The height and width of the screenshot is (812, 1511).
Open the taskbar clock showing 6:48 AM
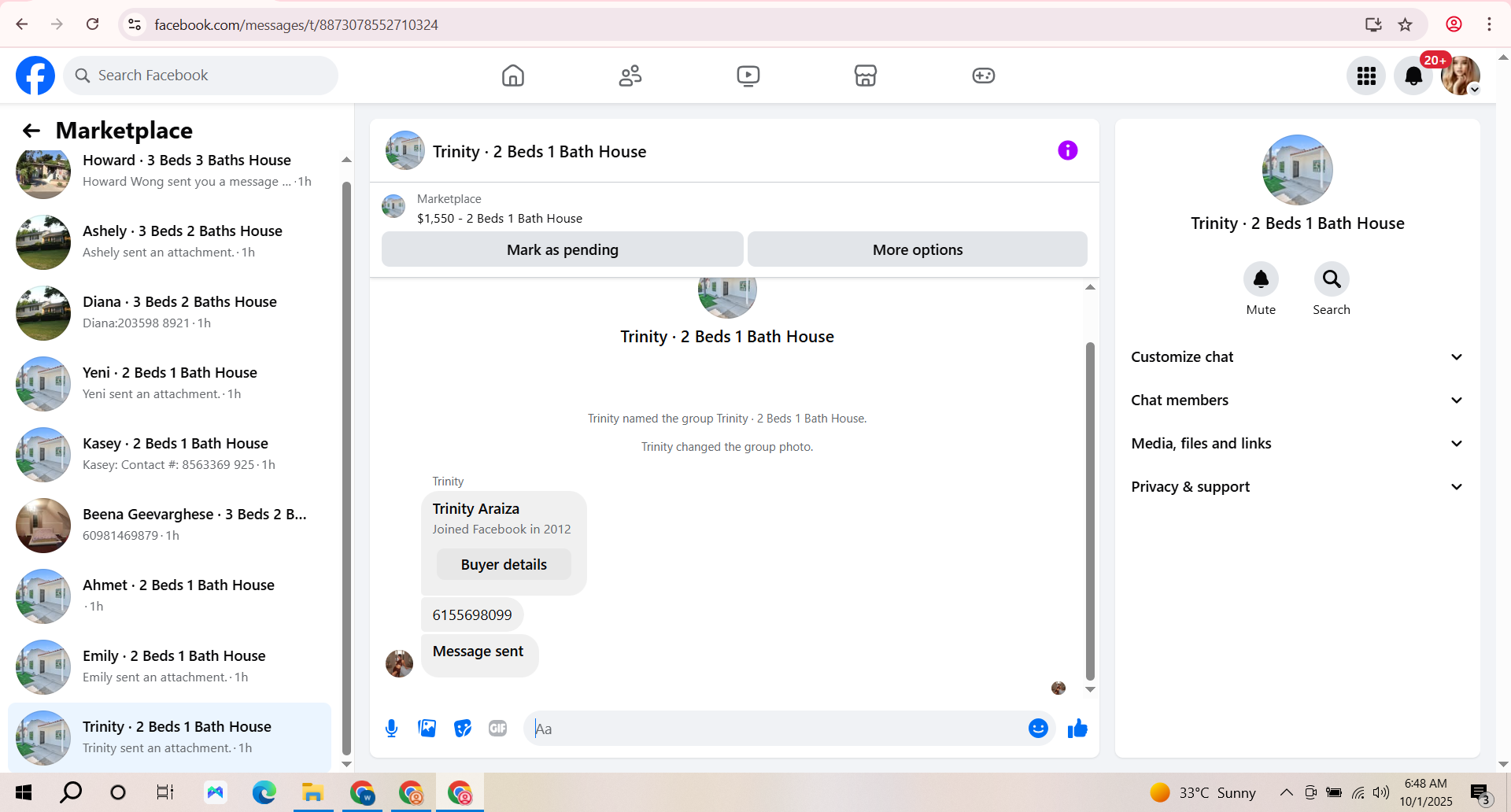pyautogui.click(x=1426, y=792)
